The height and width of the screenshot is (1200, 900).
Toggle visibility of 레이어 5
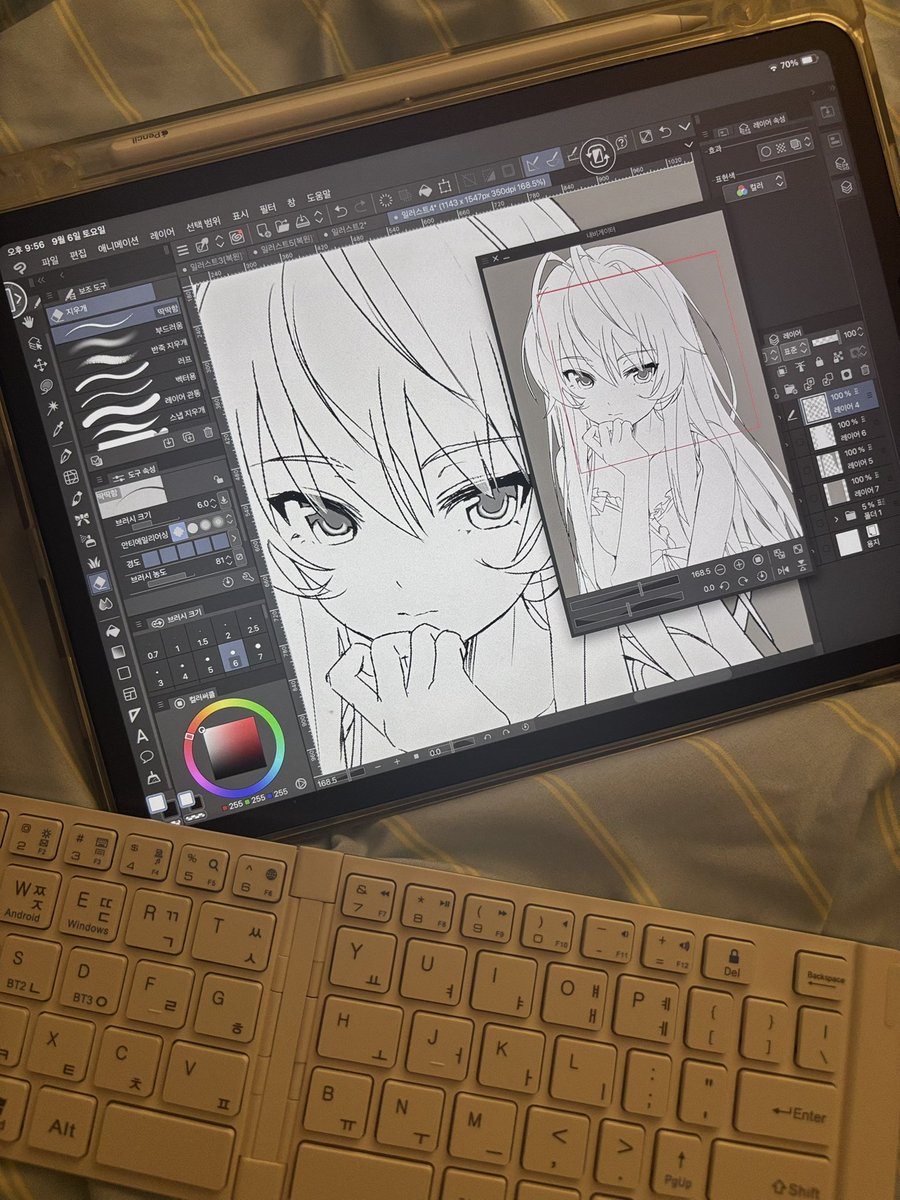coord(807,470)
